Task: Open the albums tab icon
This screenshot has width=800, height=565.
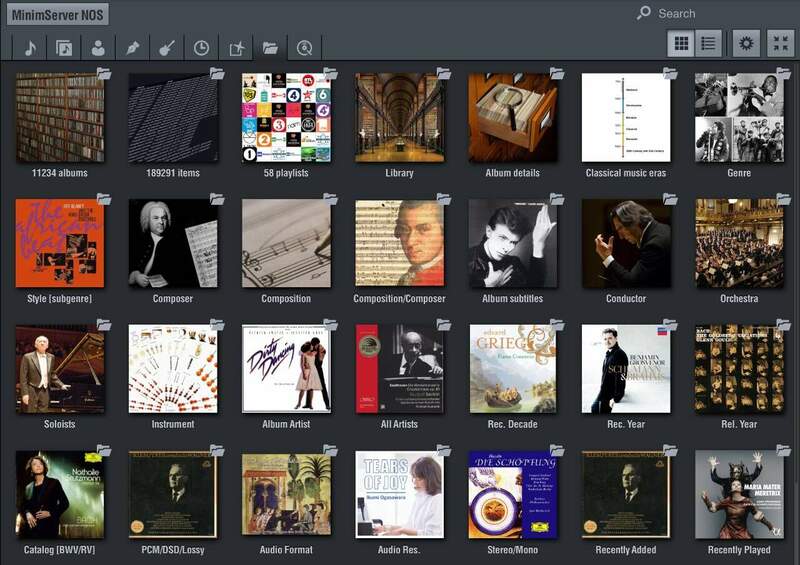Action: point(64,47)
